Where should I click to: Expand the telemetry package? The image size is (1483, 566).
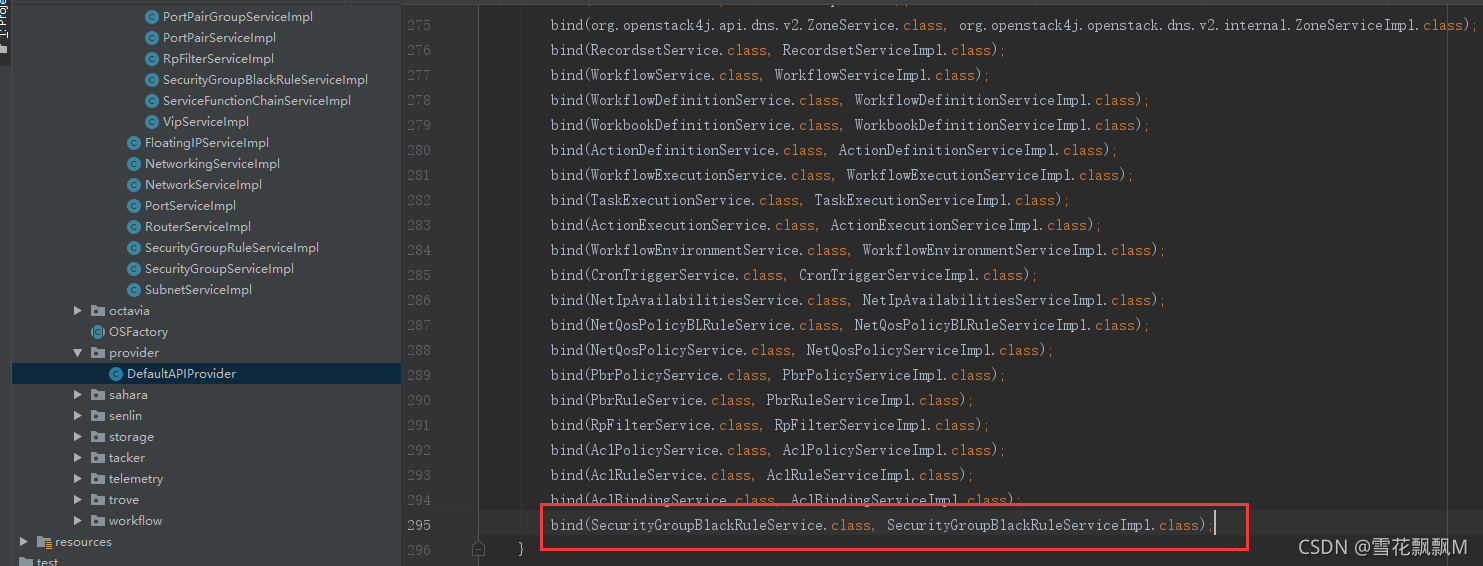pyautogui.click(x=79, y=479)
